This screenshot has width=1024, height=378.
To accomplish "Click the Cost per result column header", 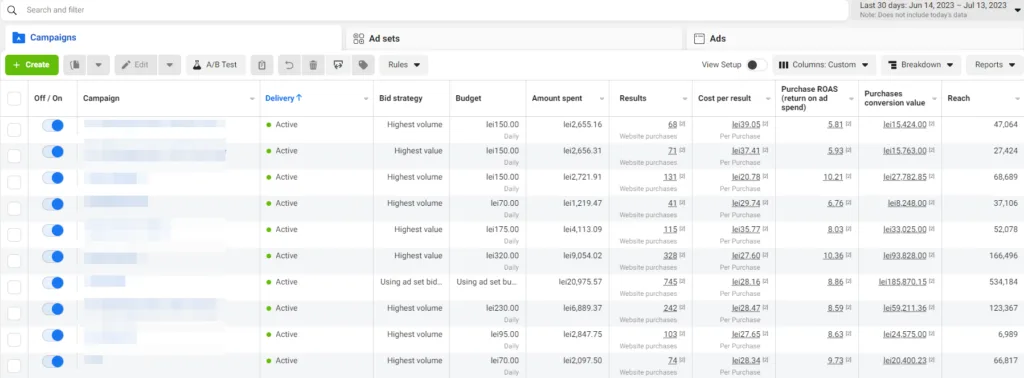I will (x=724, y=98).
